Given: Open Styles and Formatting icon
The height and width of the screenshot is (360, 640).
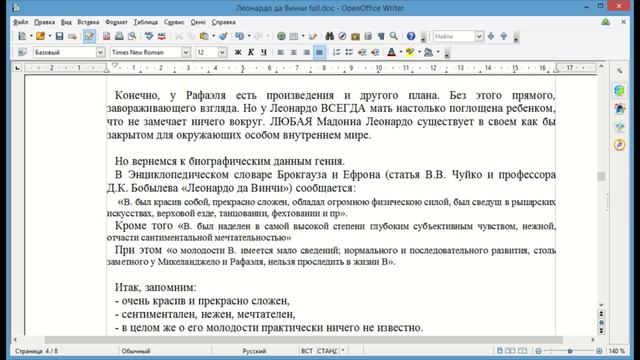Looking at the screenshot, I should [x=22, y=52].
